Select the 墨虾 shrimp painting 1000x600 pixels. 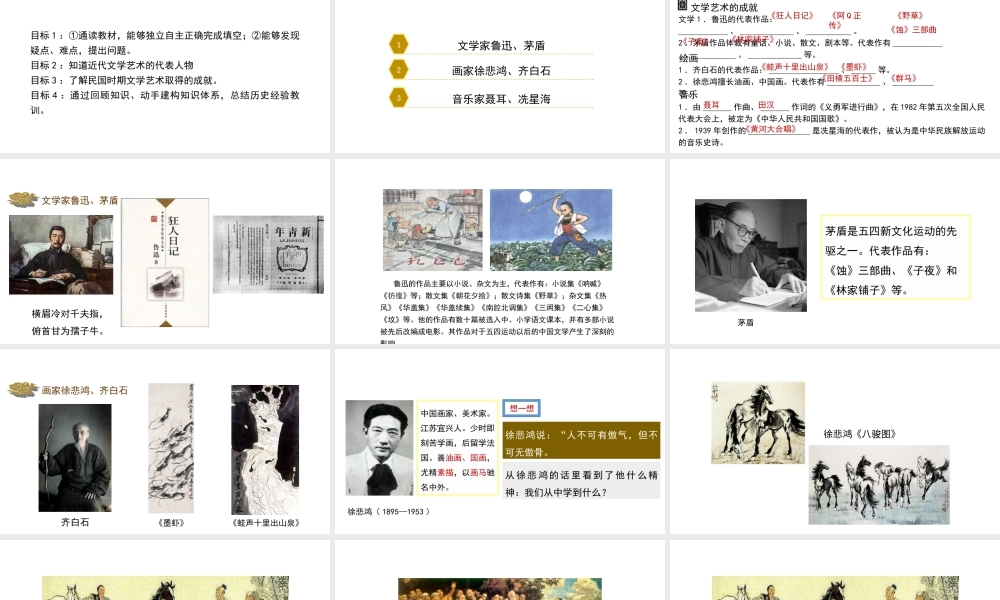click(x=171, y=448)
